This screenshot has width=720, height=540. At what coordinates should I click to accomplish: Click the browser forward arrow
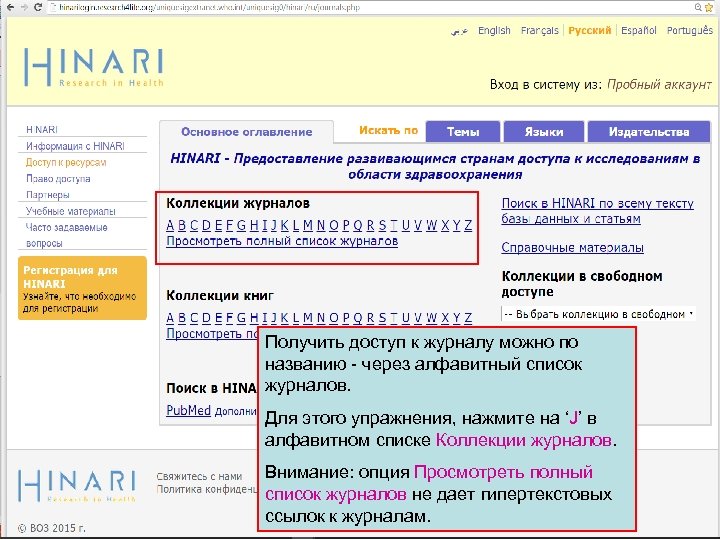tap(24, 7)
